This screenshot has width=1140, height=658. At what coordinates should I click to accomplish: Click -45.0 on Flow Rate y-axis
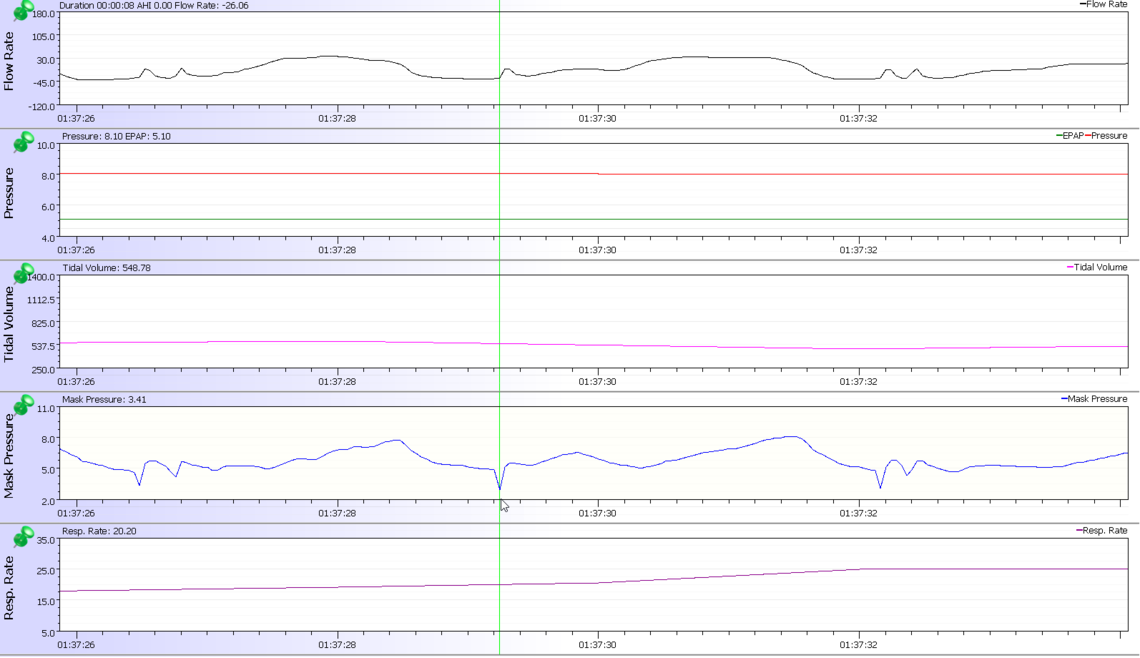44,83
